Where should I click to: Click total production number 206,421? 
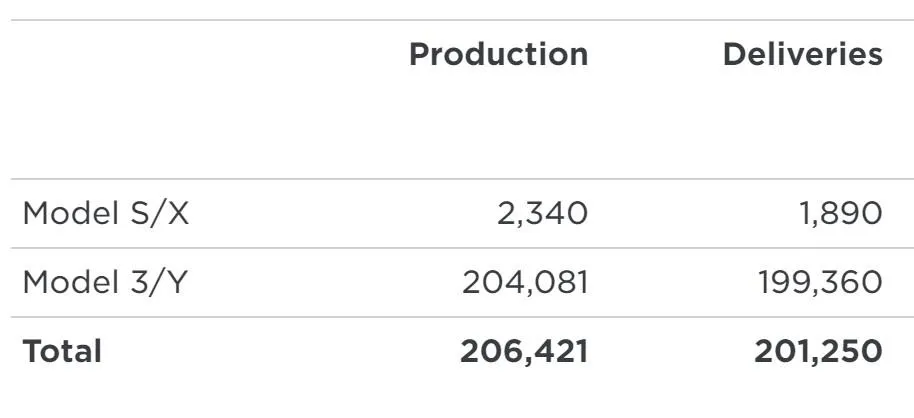pyautogui.click(x=524, y=351)
